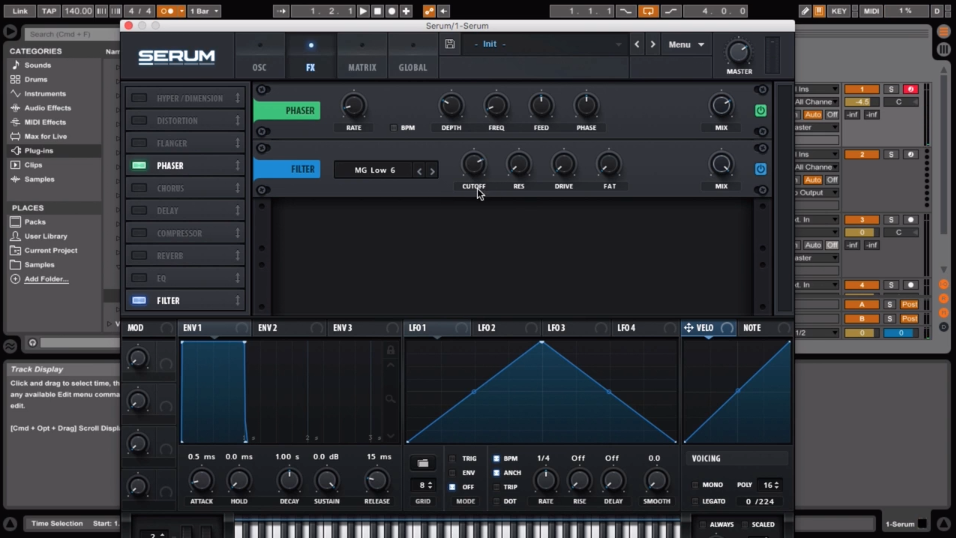Click the envelope zoom magnifier icon
This screenshot has height=538, width=956.
(x=390, y=399)
